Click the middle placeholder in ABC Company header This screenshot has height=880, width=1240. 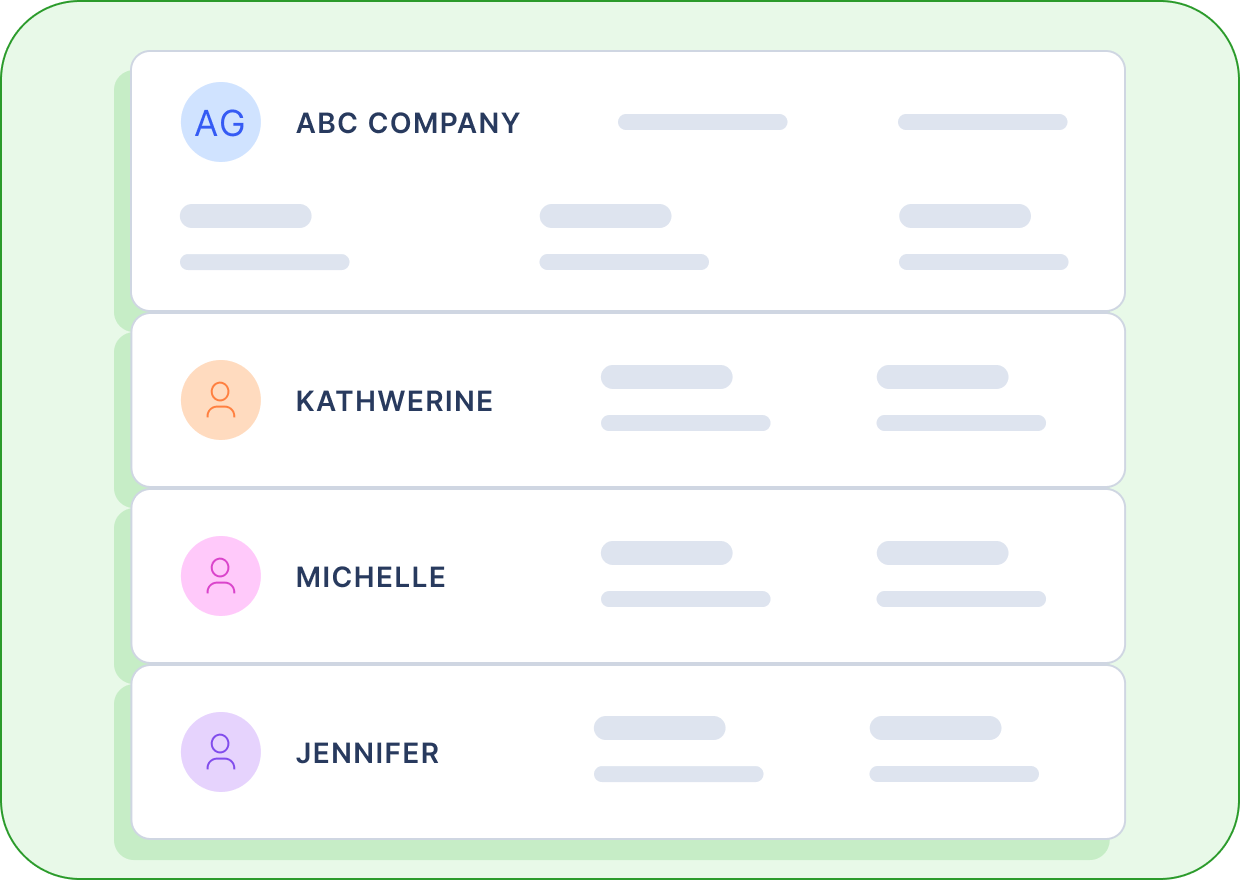pos(703,122)
